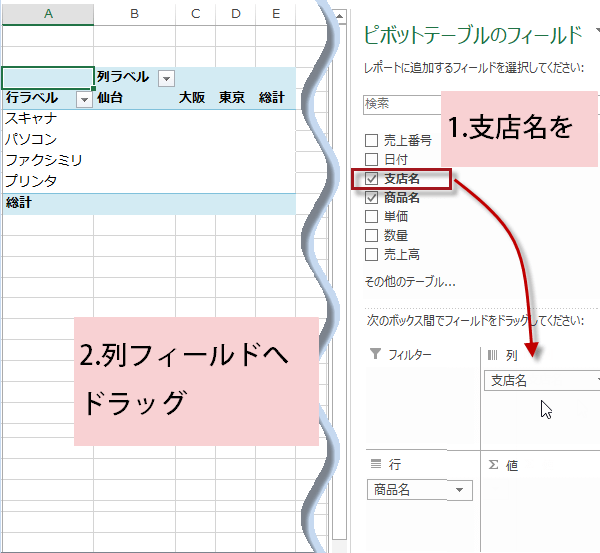This screenshot has width=600, height=553.
Task: Select column A header
Action: pos(48,14)
